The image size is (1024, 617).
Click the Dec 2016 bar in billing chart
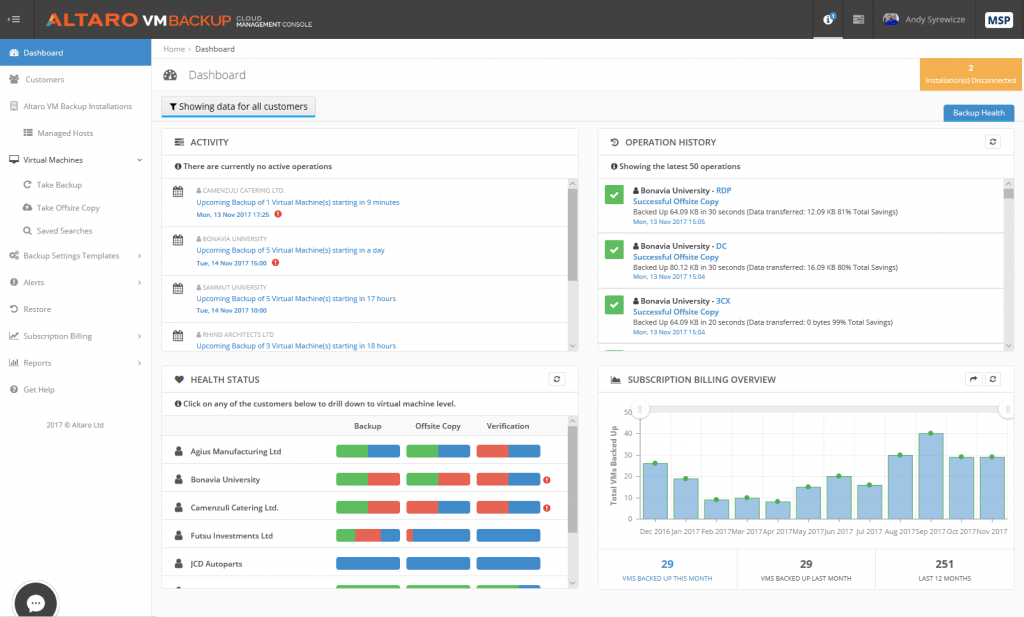pos(655,491)
